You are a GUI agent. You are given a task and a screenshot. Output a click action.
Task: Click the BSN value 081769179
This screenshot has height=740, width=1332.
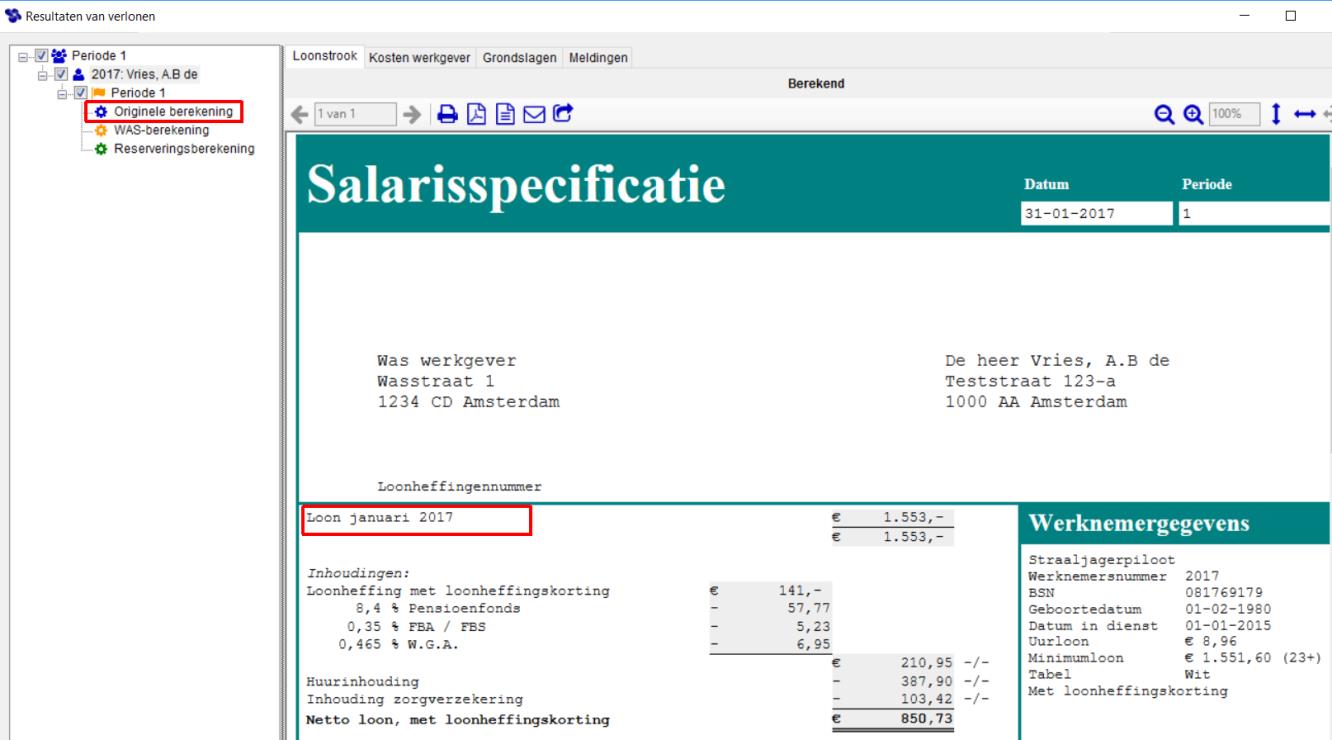(1224, 593)
